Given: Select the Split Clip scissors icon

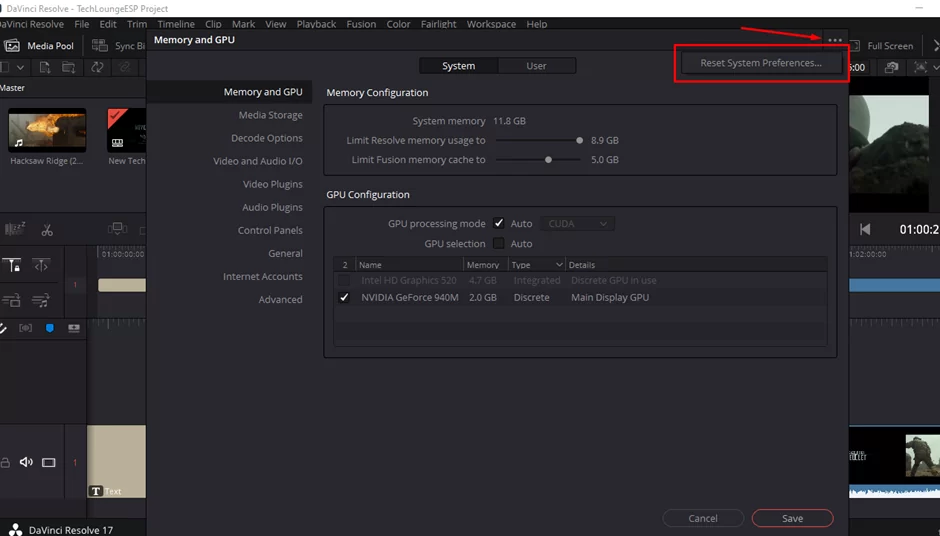Looking at the screenshot, I should (x=47, y=230).
